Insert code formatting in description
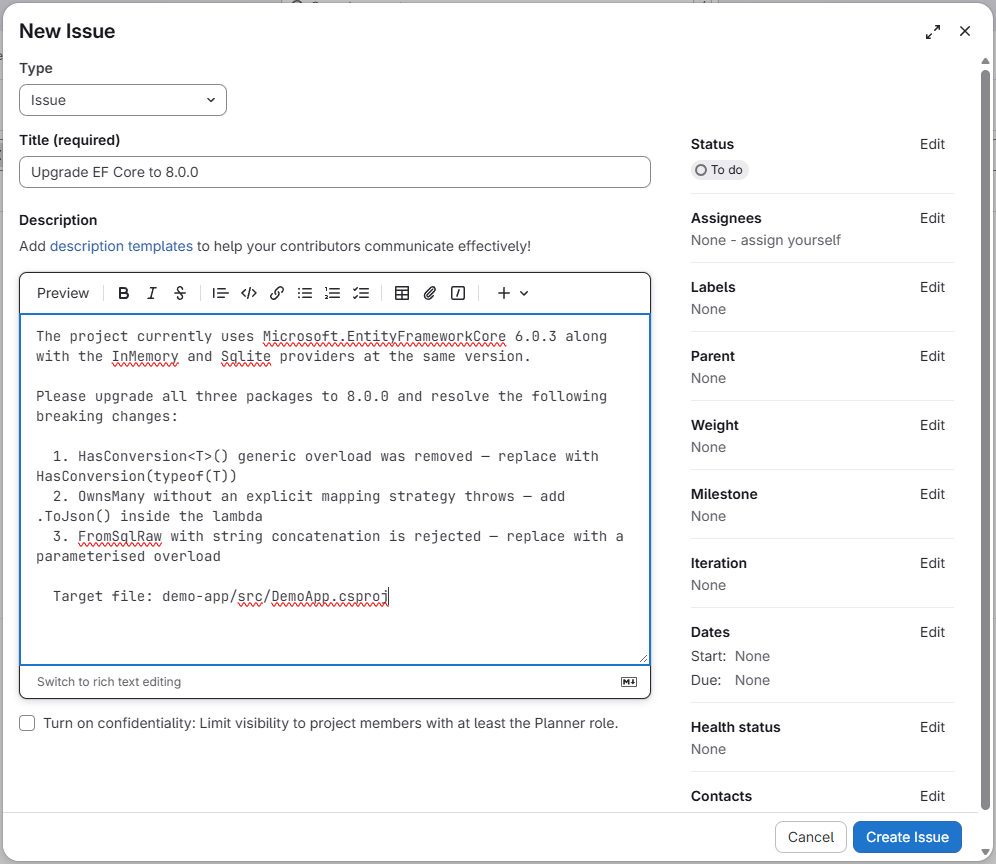The width and height of the screenshot is (996, 864). point(248,293)
